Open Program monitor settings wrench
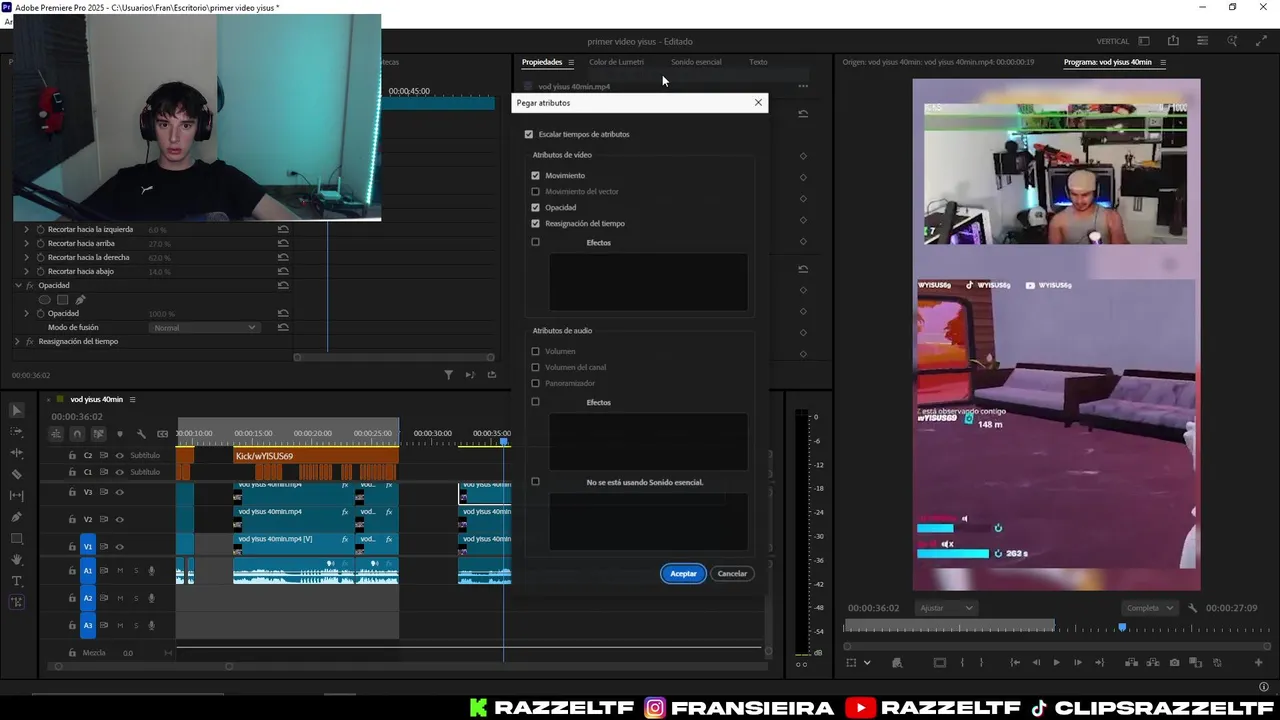Screen dimensions: 1280x720 point(1193,608)
